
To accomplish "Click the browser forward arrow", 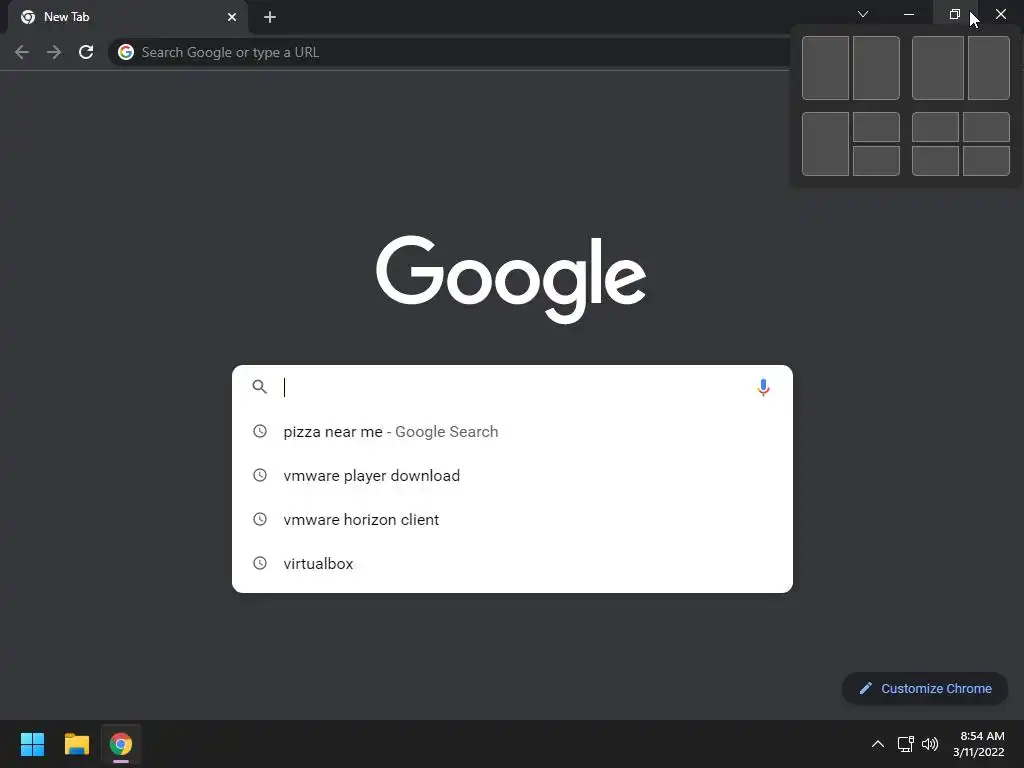I will [54, 52].
